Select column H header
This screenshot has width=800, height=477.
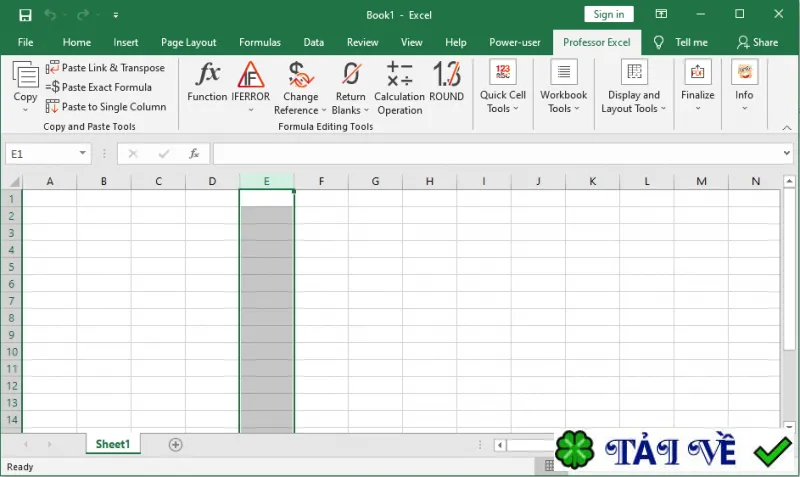[x=430, y=181]
